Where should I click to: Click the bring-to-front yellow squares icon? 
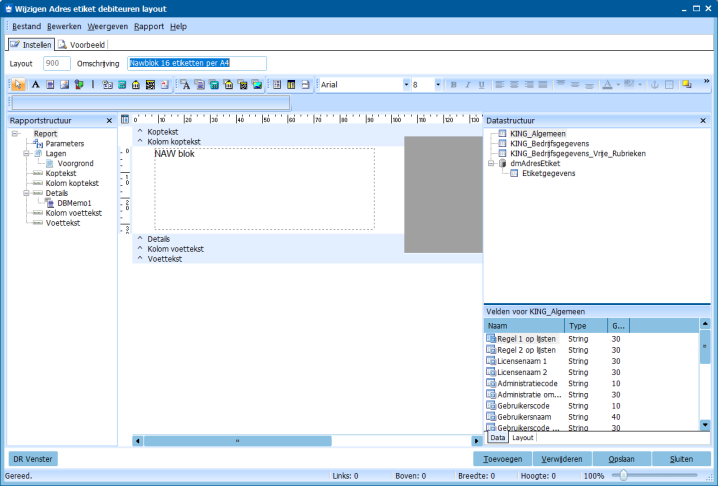[687, 85]
